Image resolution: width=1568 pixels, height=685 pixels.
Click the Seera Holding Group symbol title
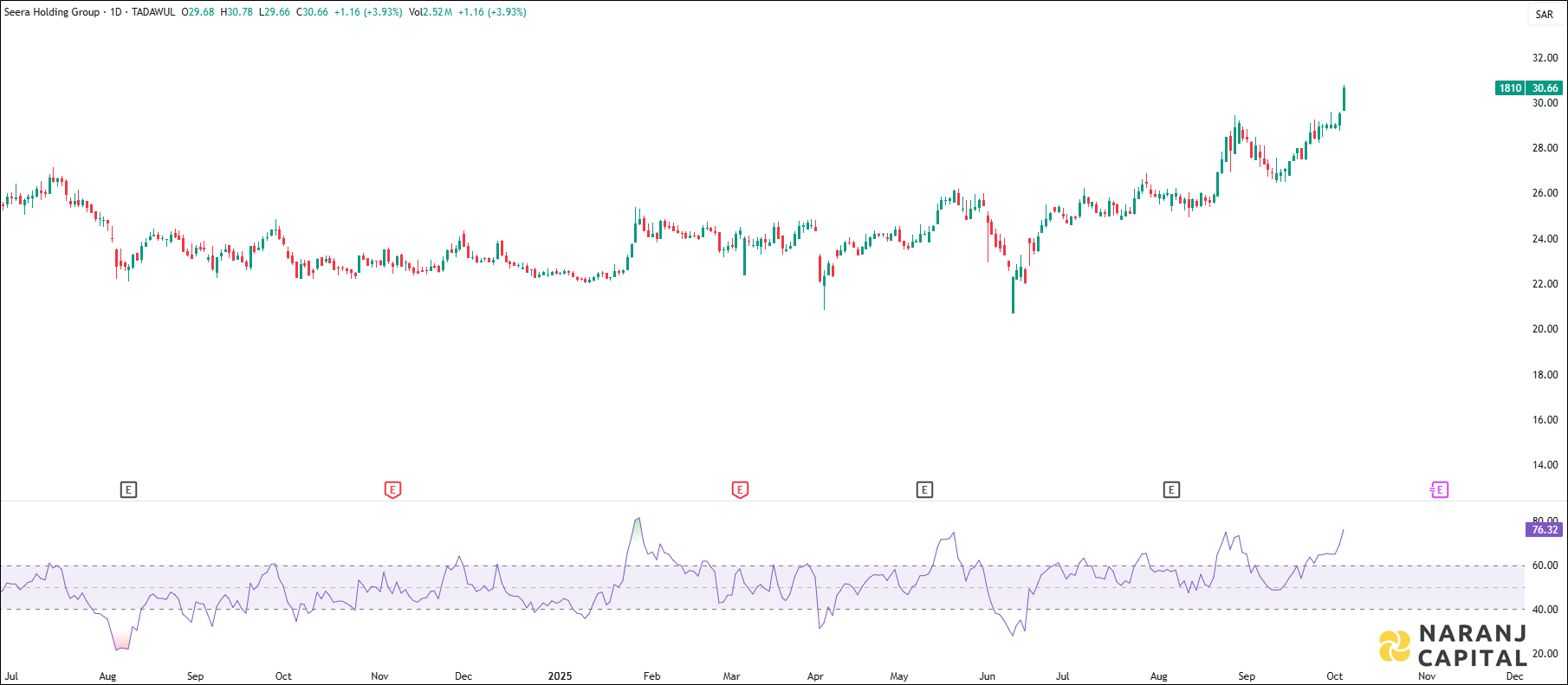pyautogui.click(x=52, y=12)
